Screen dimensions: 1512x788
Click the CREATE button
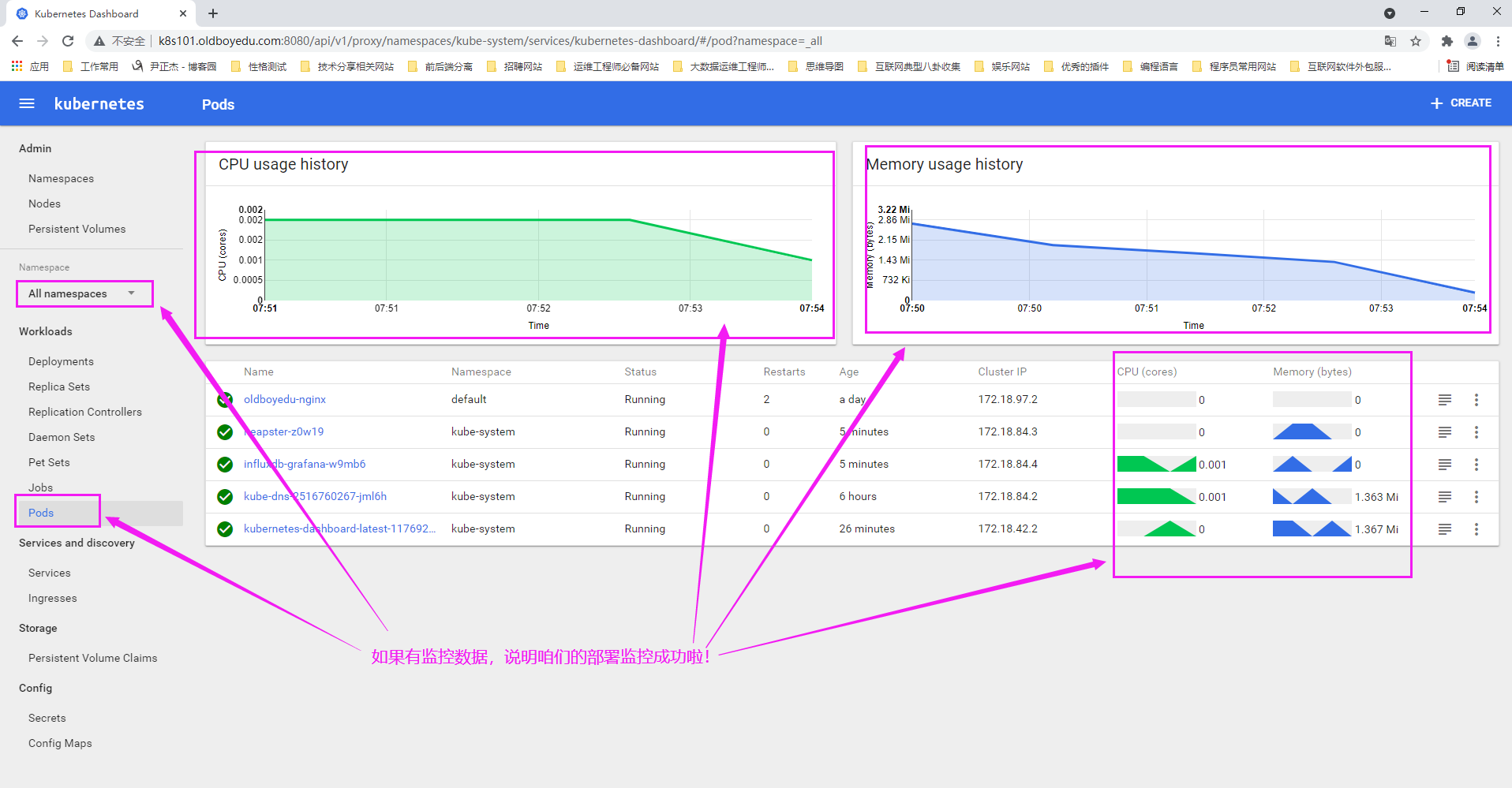[x=1461, y=103]
